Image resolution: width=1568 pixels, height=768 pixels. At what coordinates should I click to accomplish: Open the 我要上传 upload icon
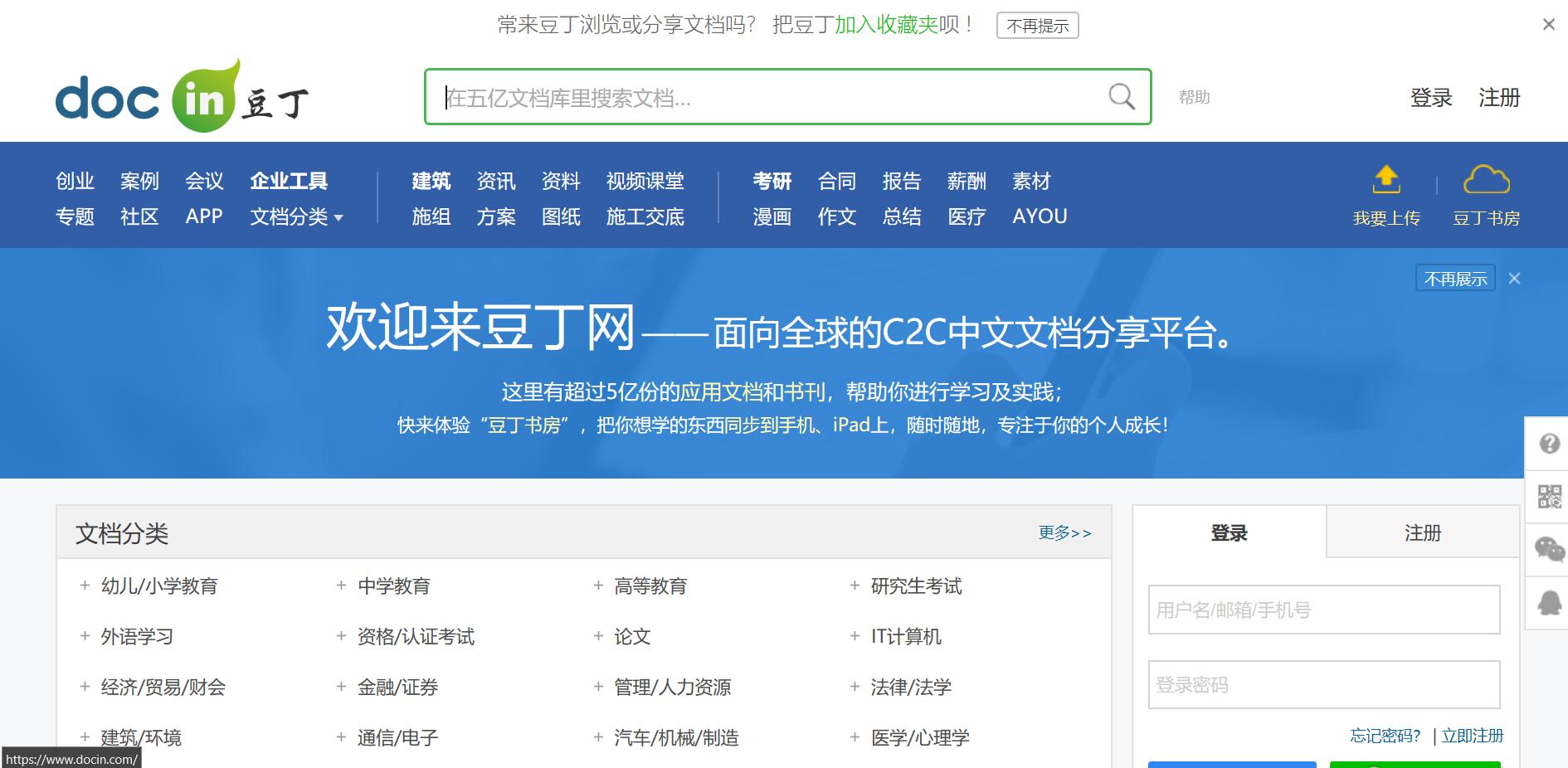click(1385, 178)
